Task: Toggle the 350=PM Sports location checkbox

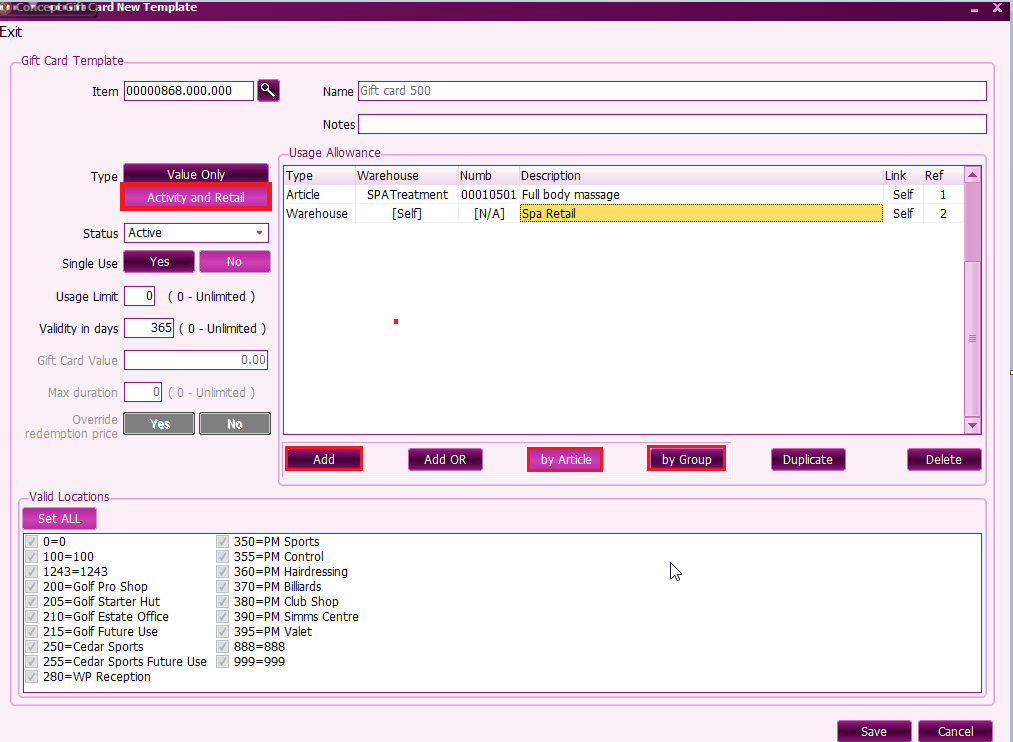Action: point(223,542)
